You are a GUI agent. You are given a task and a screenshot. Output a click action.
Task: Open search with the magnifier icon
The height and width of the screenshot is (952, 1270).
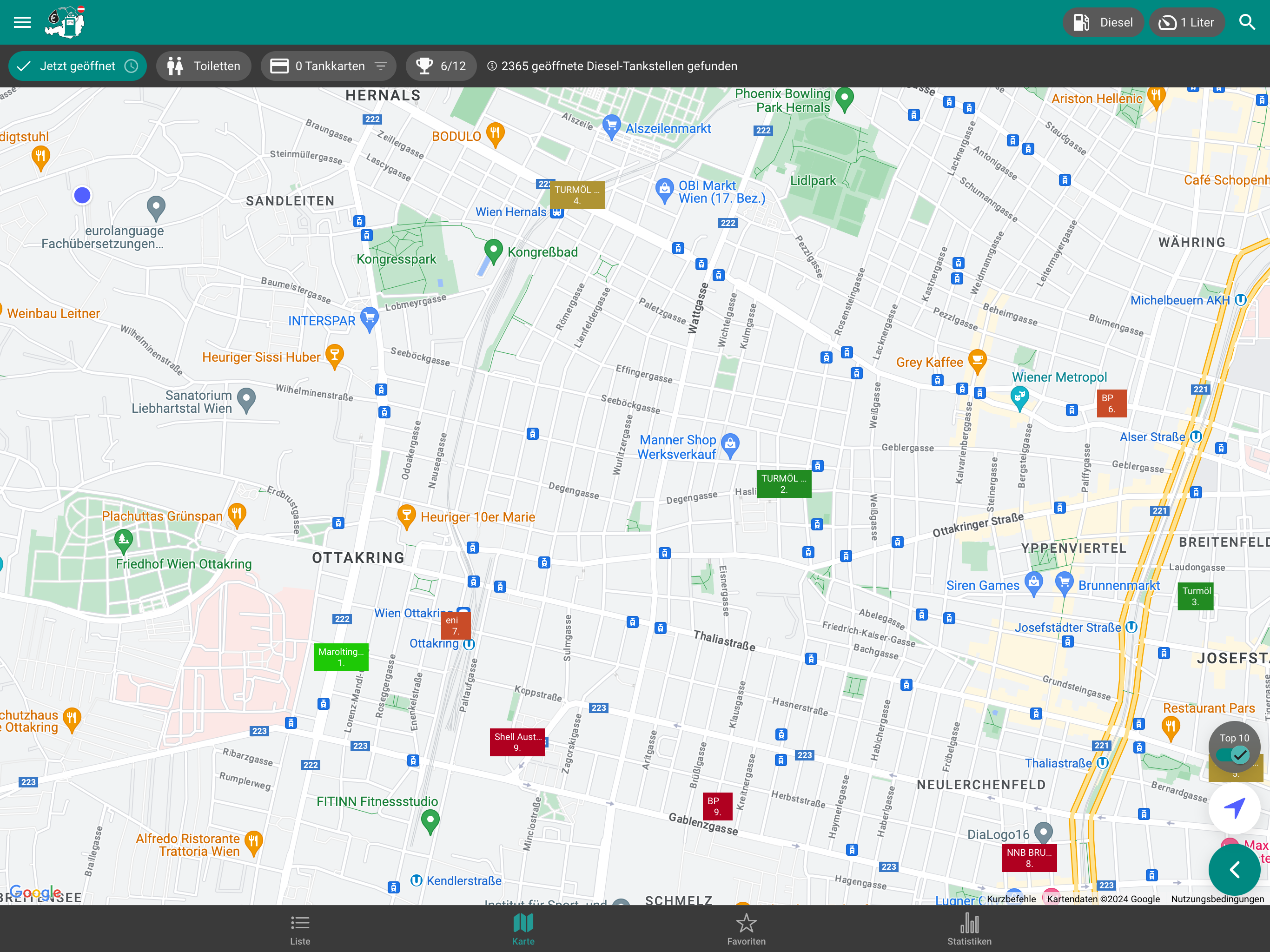click(1247, 22)
